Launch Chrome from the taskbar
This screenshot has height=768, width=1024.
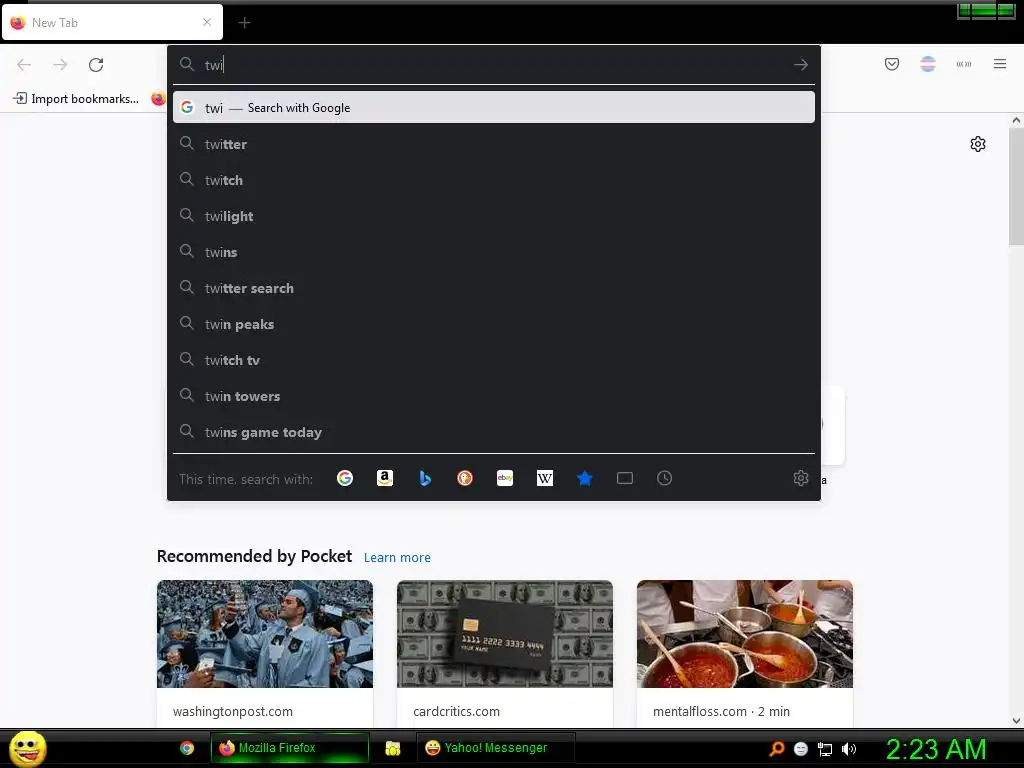tap(187, 748)
